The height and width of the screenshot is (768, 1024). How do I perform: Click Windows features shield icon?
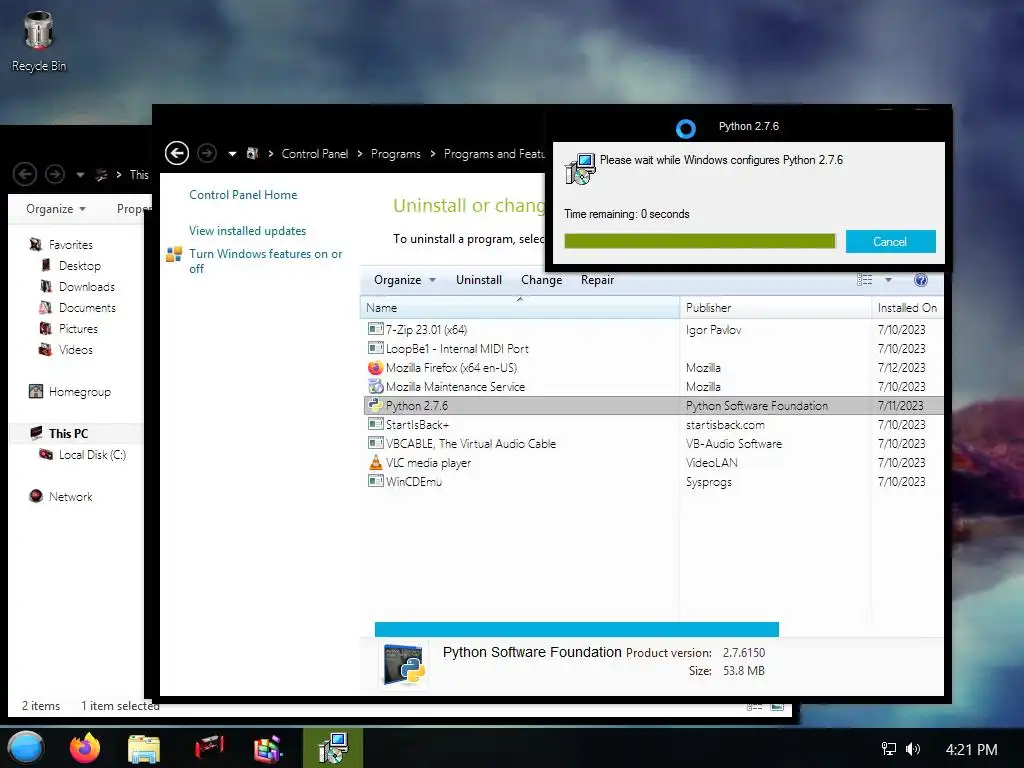pyautogui.click(x=174, y=254)
